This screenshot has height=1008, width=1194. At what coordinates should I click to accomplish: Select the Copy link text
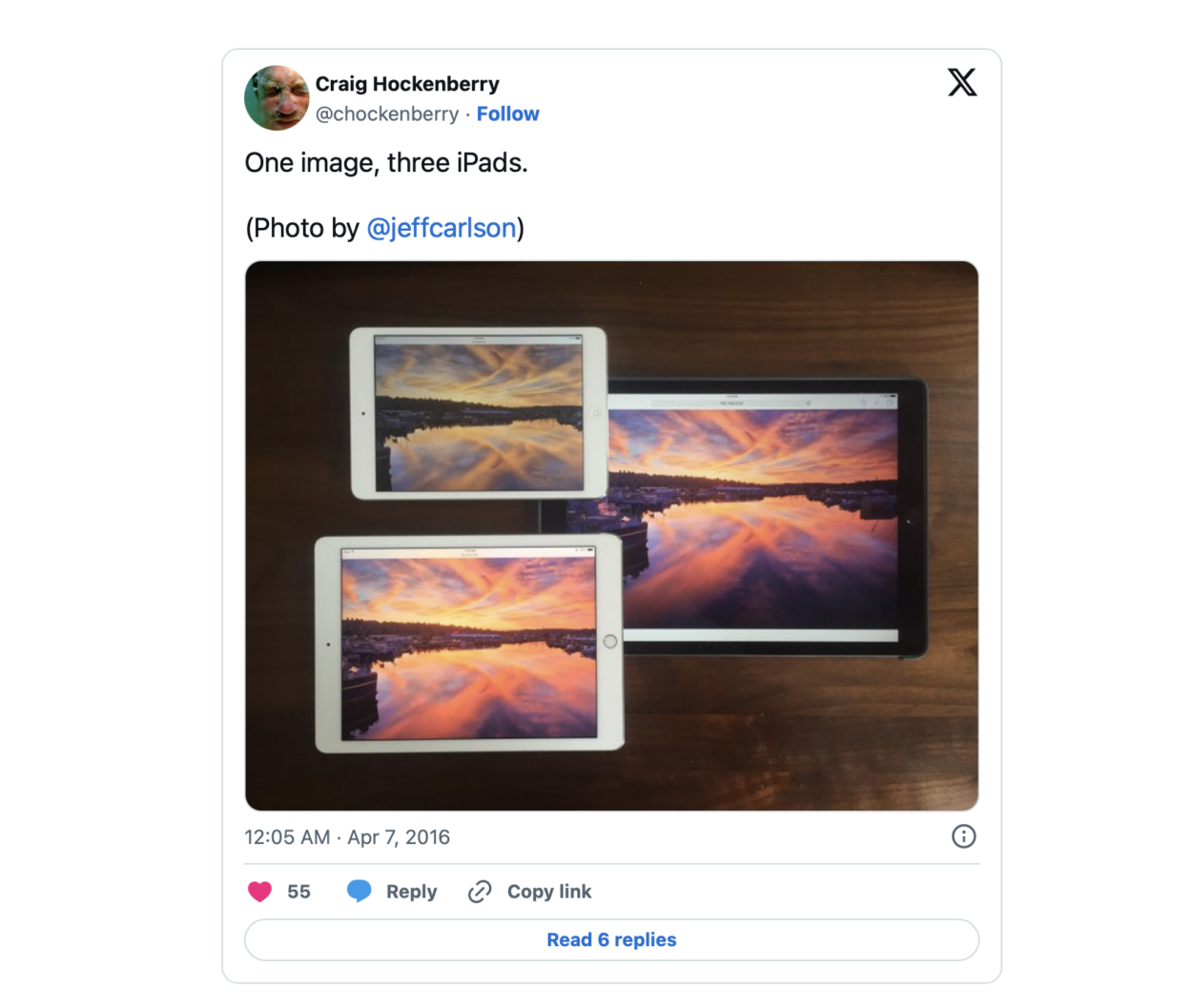[x=549, y=892]
